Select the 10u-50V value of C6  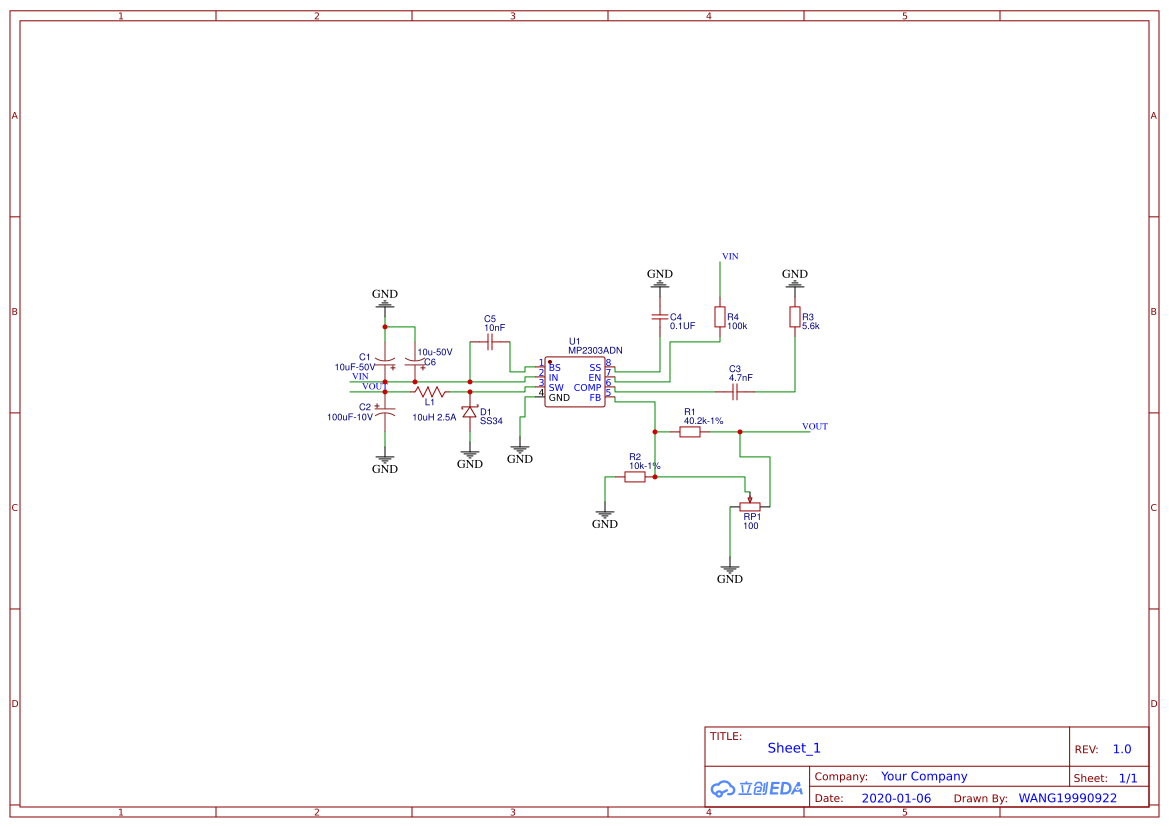tap(435, 353)
